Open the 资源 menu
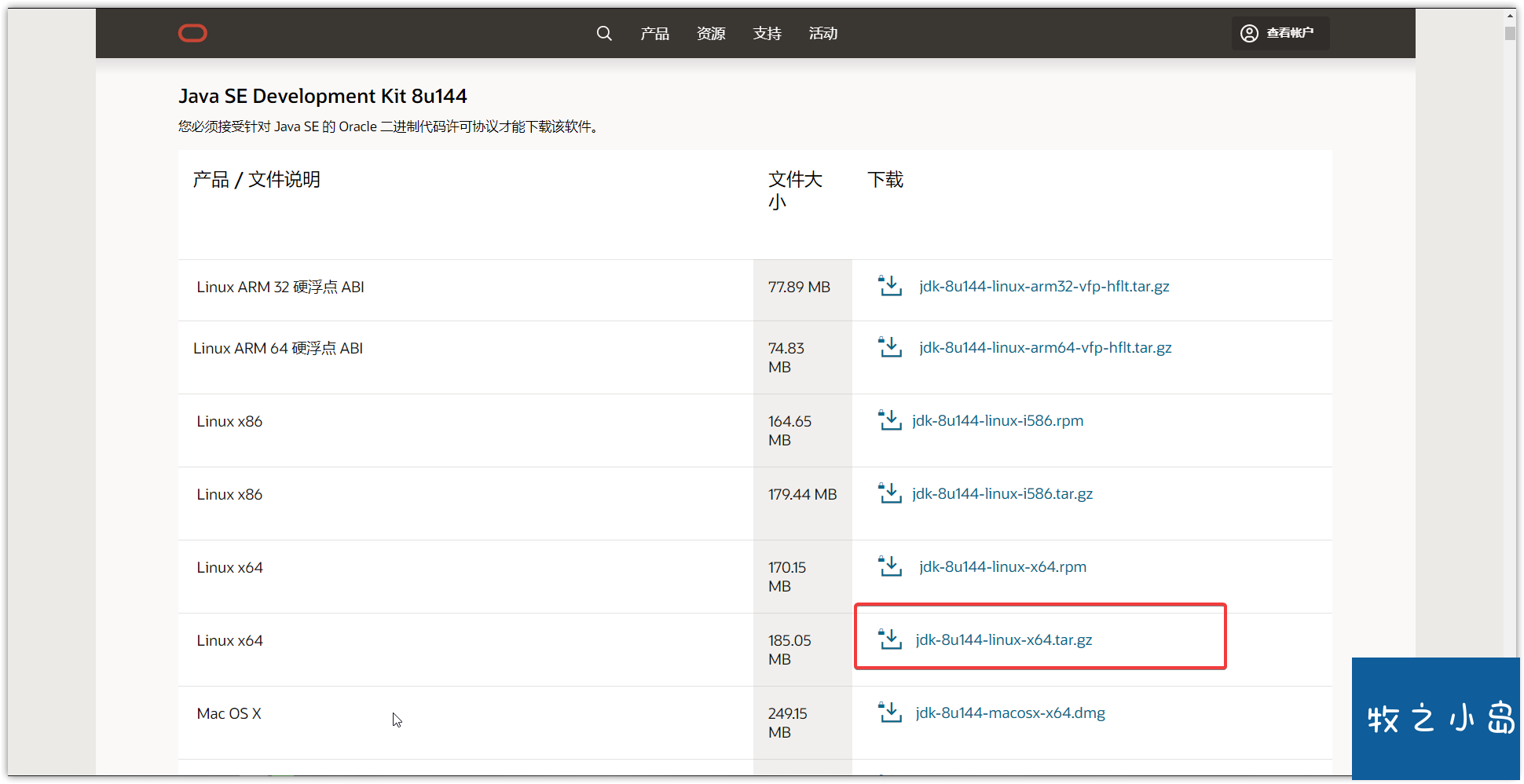This screenshot has width=1524, height=784. point(711,33)
